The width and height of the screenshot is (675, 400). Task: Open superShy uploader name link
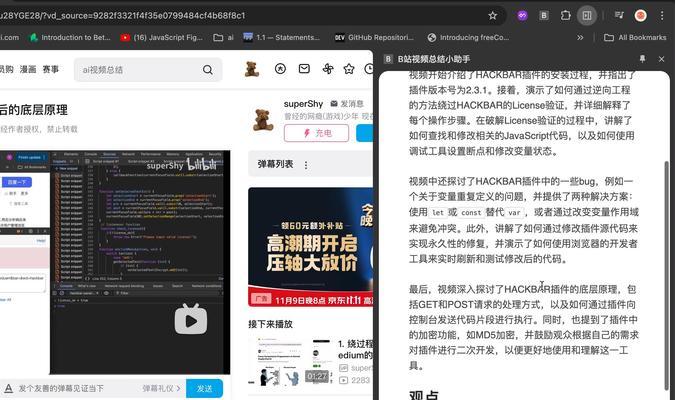point(303,104)
